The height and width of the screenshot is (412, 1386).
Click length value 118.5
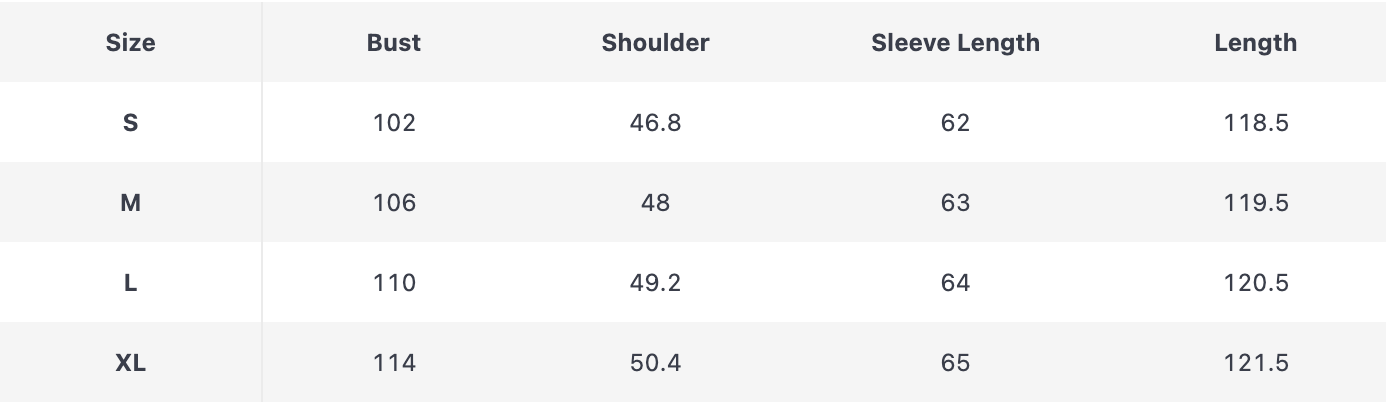click(1255, 123)
